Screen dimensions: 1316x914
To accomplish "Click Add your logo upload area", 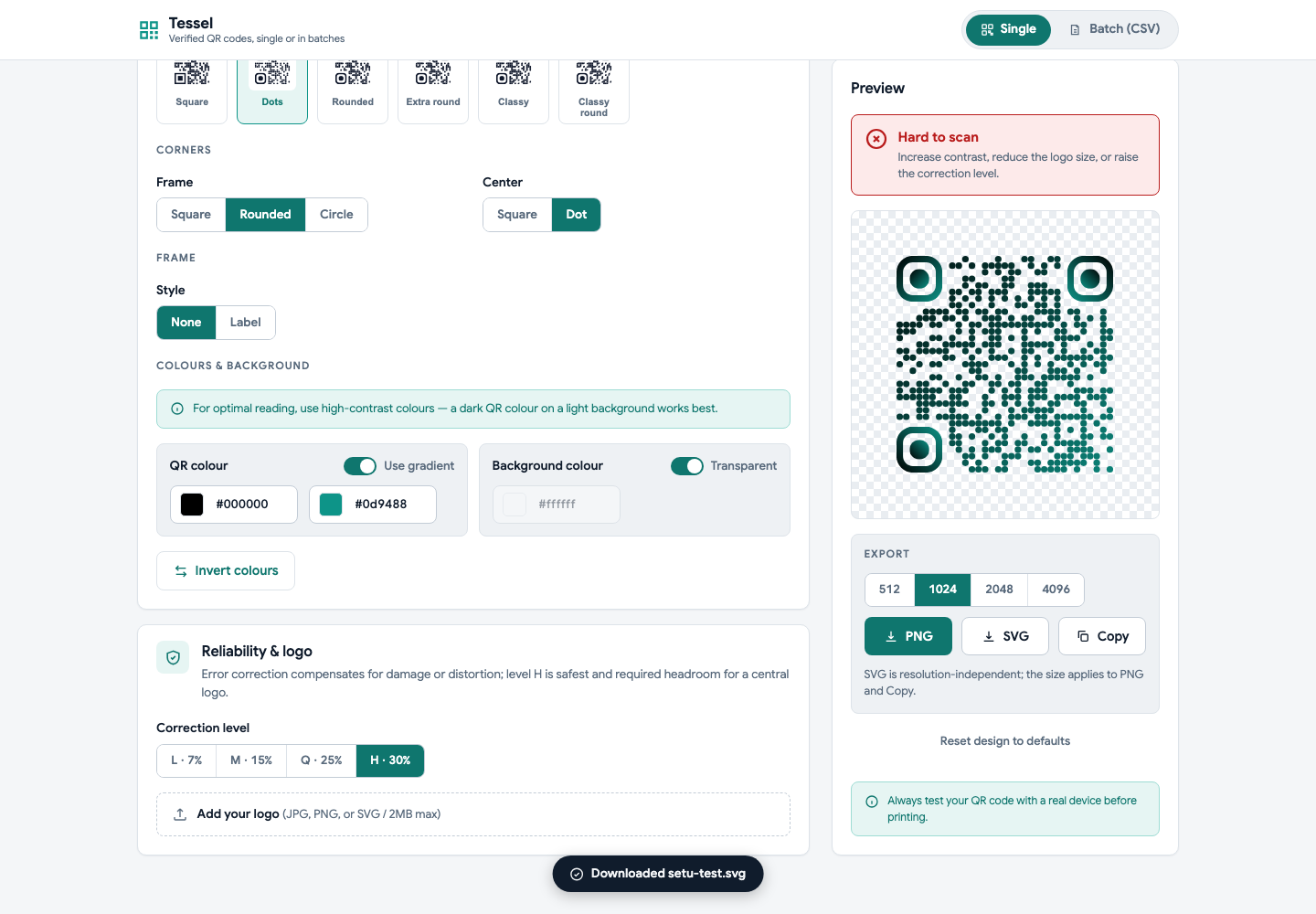I will point(473,814).
